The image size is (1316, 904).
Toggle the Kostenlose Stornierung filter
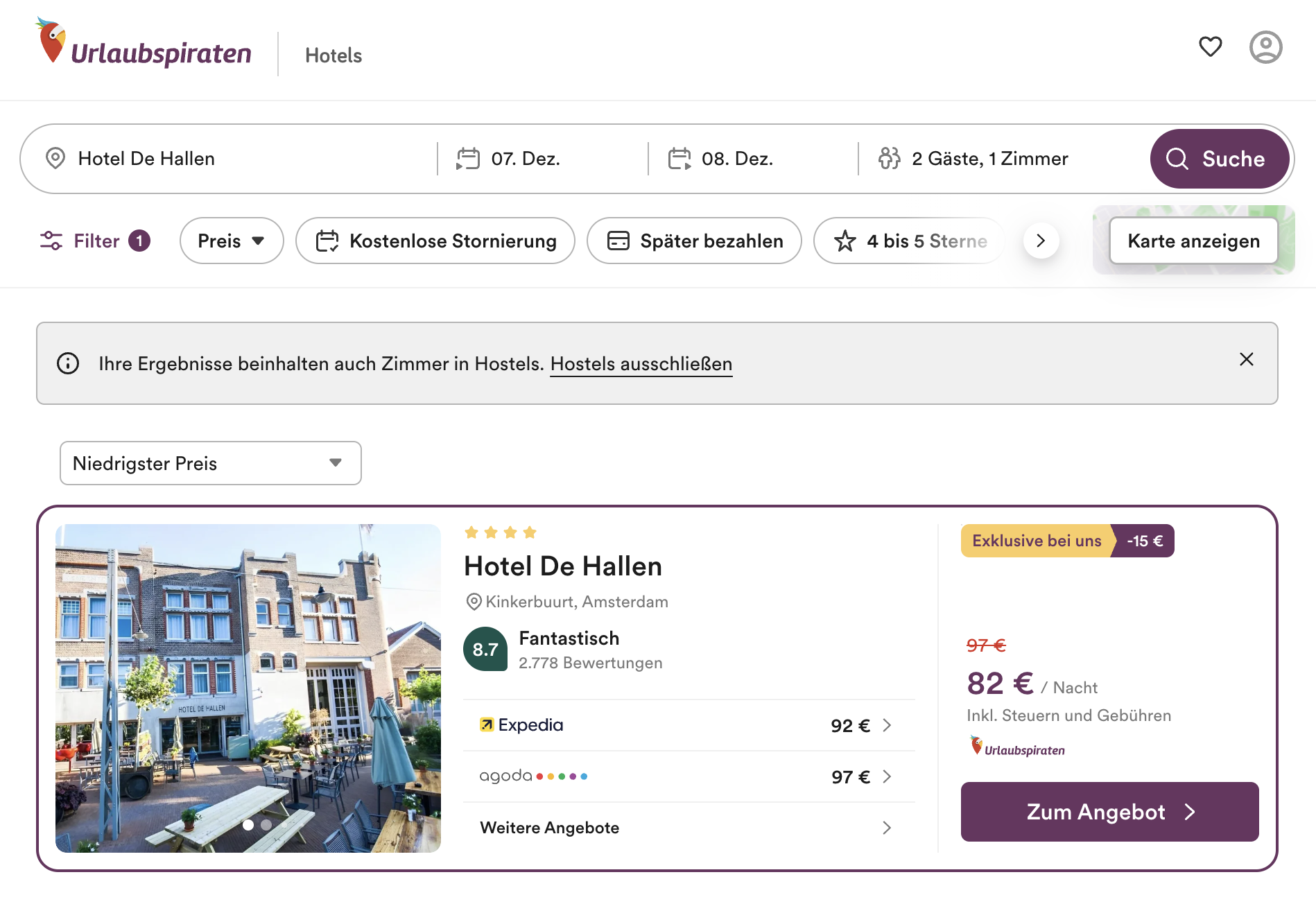tap(435, 241)
